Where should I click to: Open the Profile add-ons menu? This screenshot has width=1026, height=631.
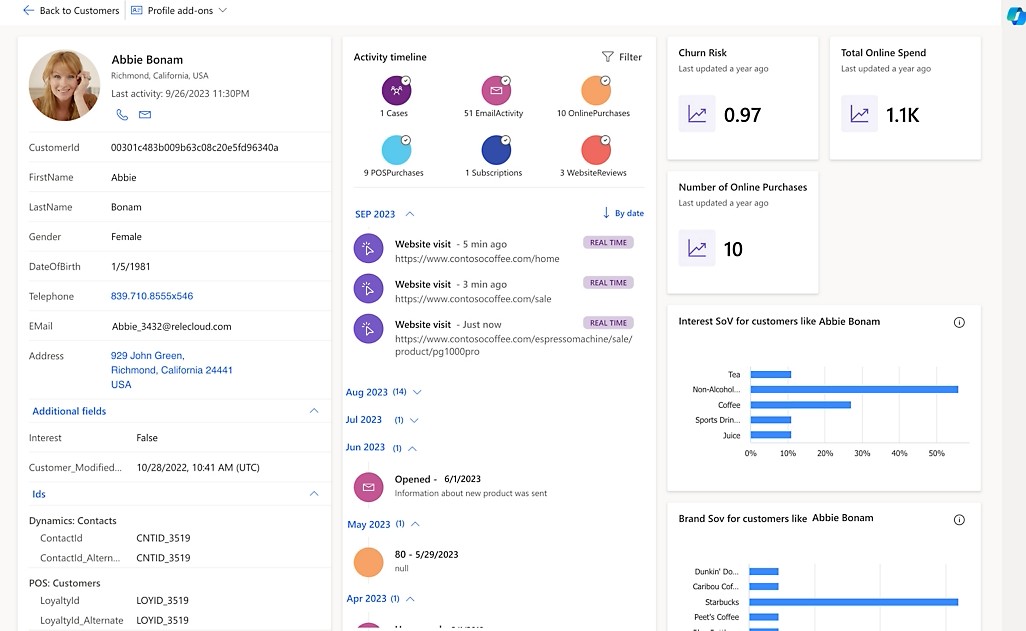click(x=179, y=10)
